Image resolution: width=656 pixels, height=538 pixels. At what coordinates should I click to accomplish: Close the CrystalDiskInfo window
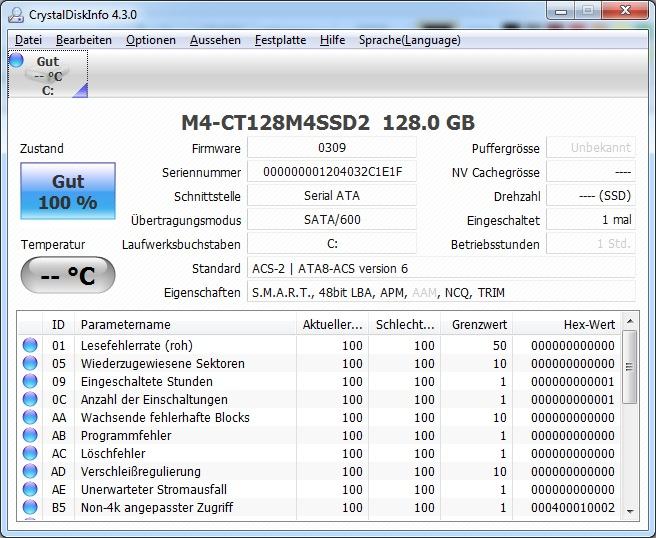pyautogui.click(x=625, y=10)
